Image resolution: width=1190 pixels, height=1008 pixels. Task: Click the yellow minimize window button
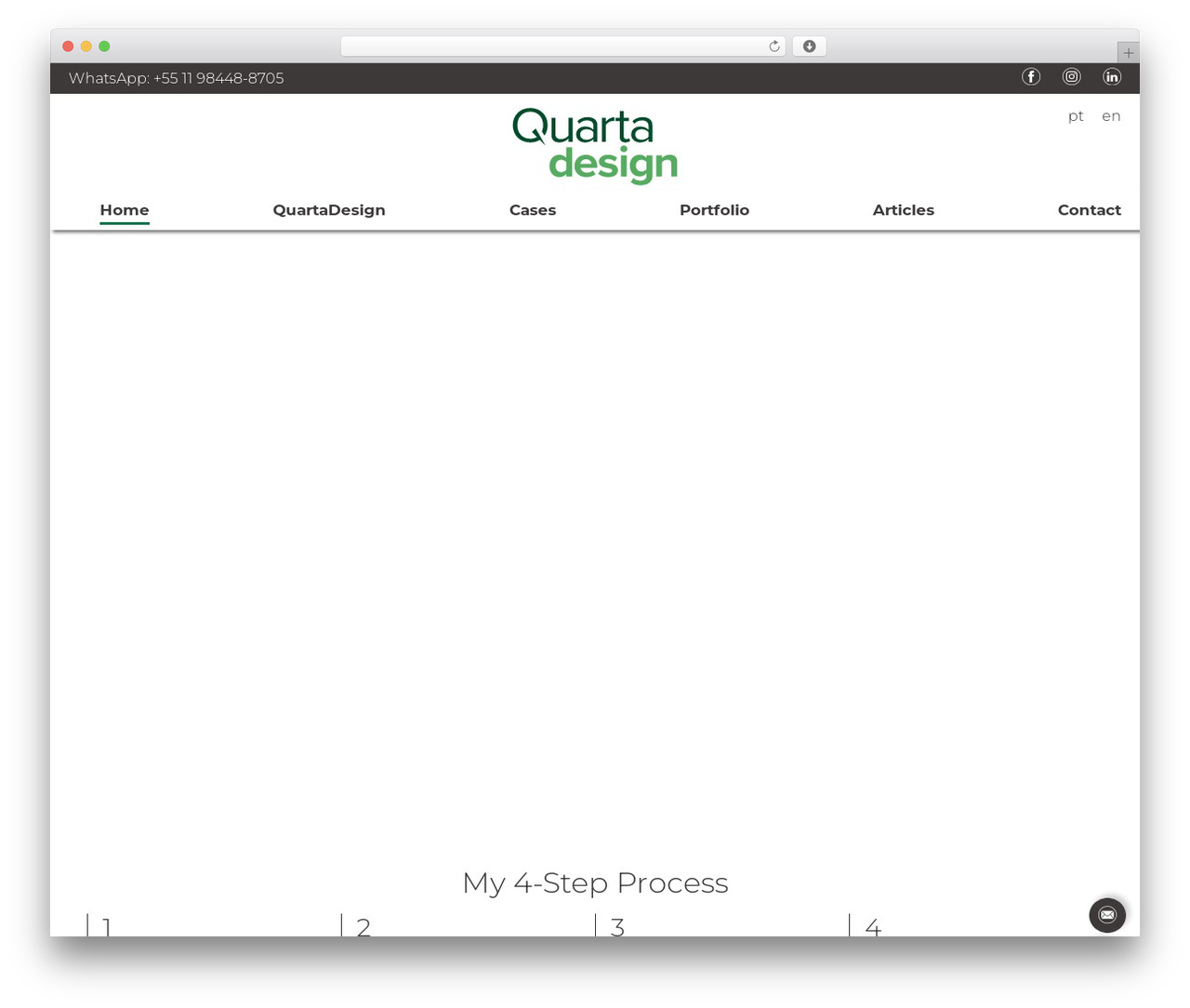tap(86, 46)
